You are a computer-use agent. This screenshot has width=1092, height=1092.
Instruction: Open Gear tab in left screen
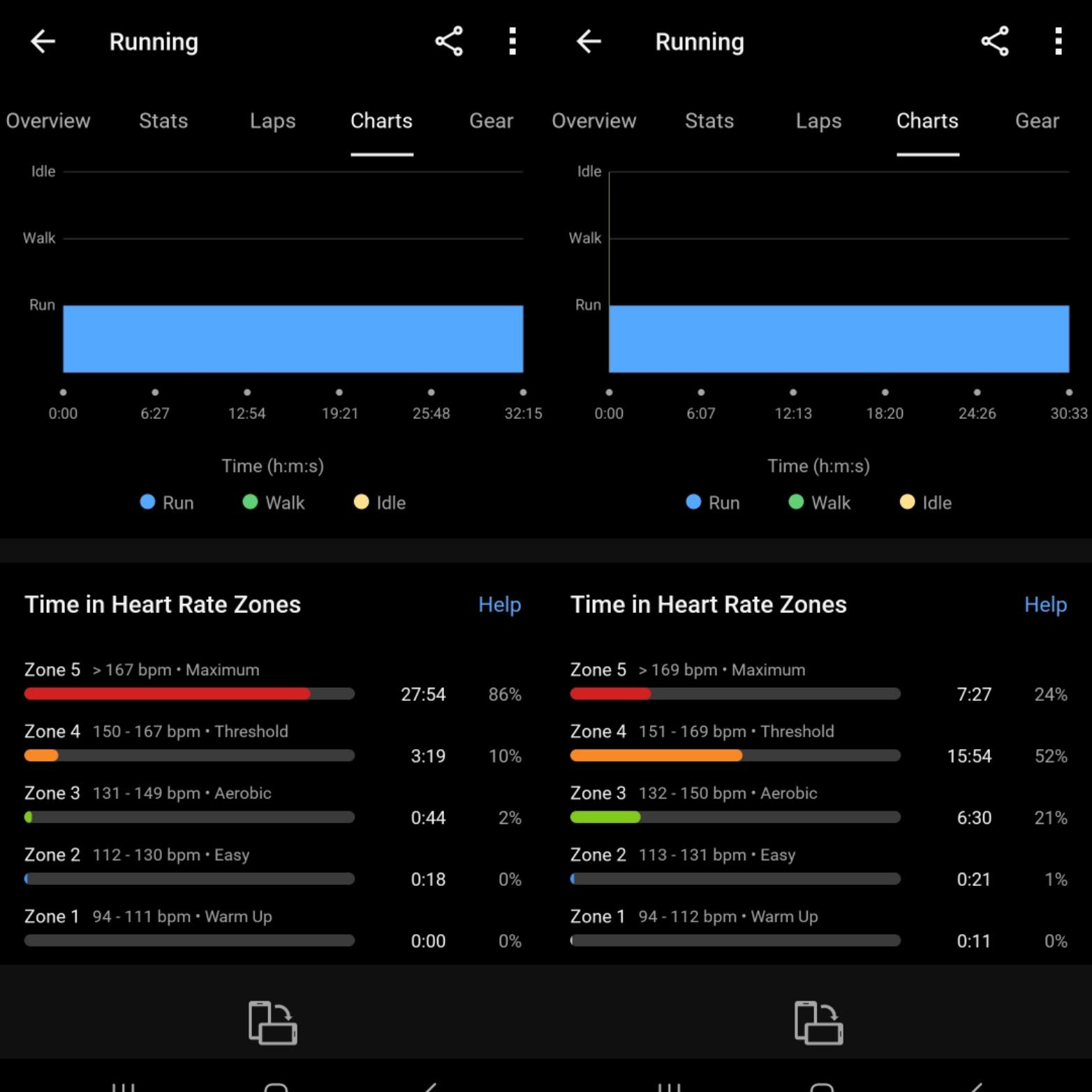(492, 121)
